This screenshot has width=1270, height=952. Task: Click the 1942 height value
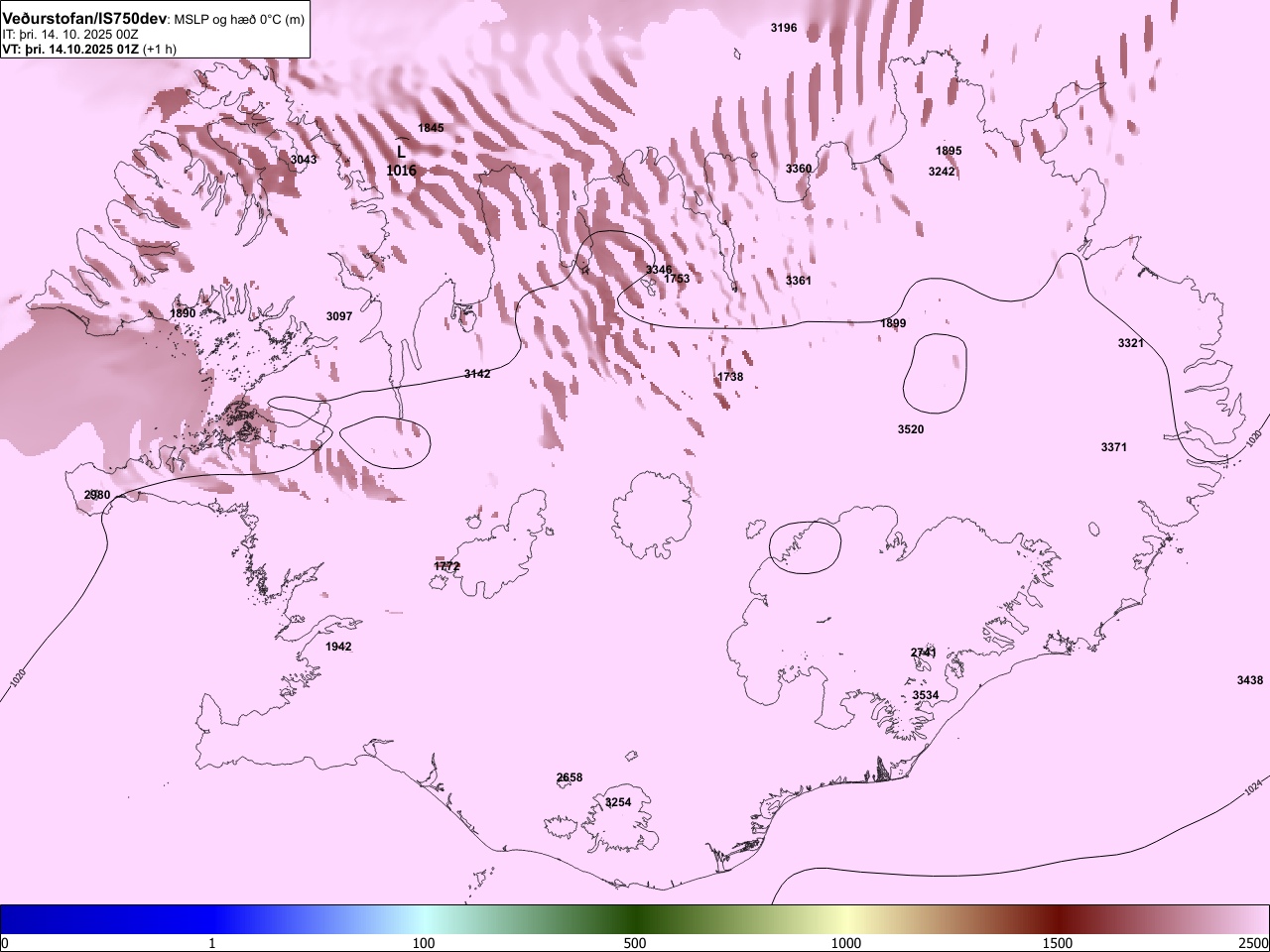point(338,647)
